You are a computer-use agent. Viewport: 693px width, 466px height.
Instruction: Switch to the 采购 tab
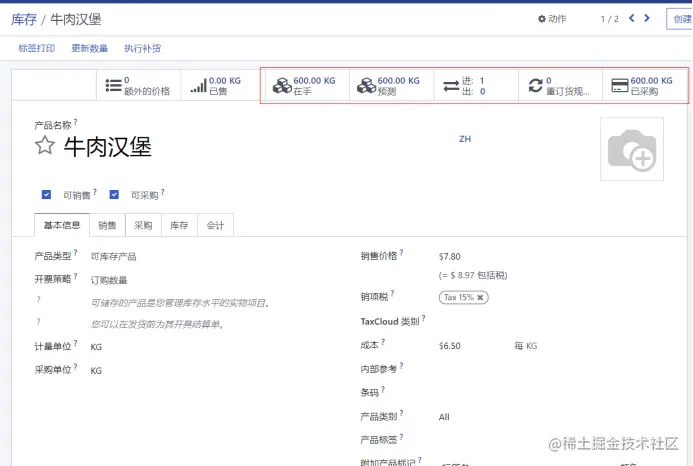coord(143,225)
